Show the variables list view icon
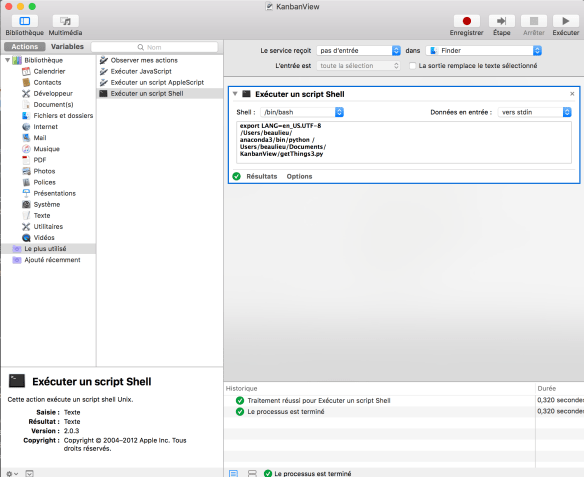 click(x=252, y=474)
